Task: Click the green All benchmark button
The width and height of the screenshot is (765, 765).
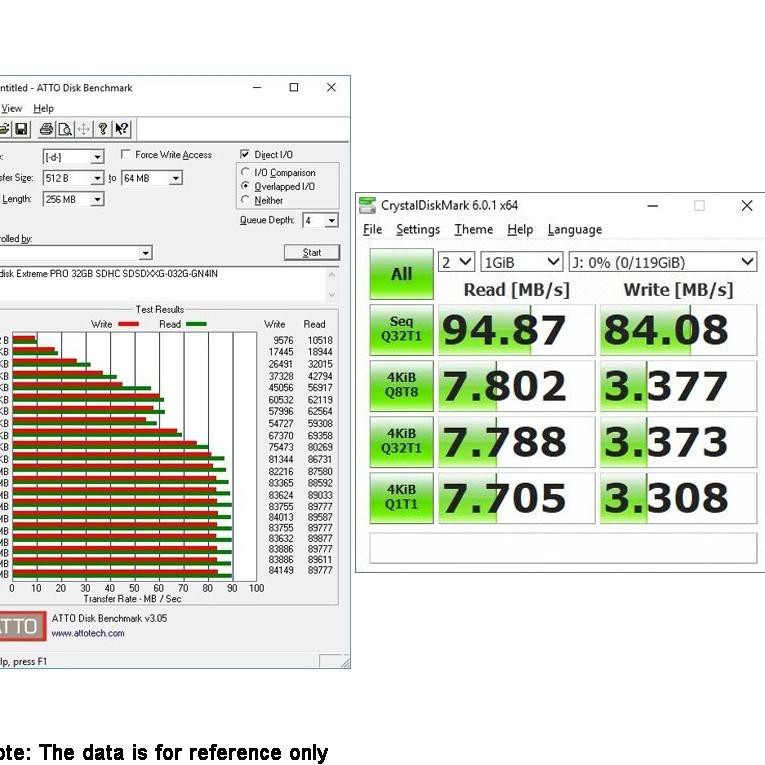Action: click(401, 274)
